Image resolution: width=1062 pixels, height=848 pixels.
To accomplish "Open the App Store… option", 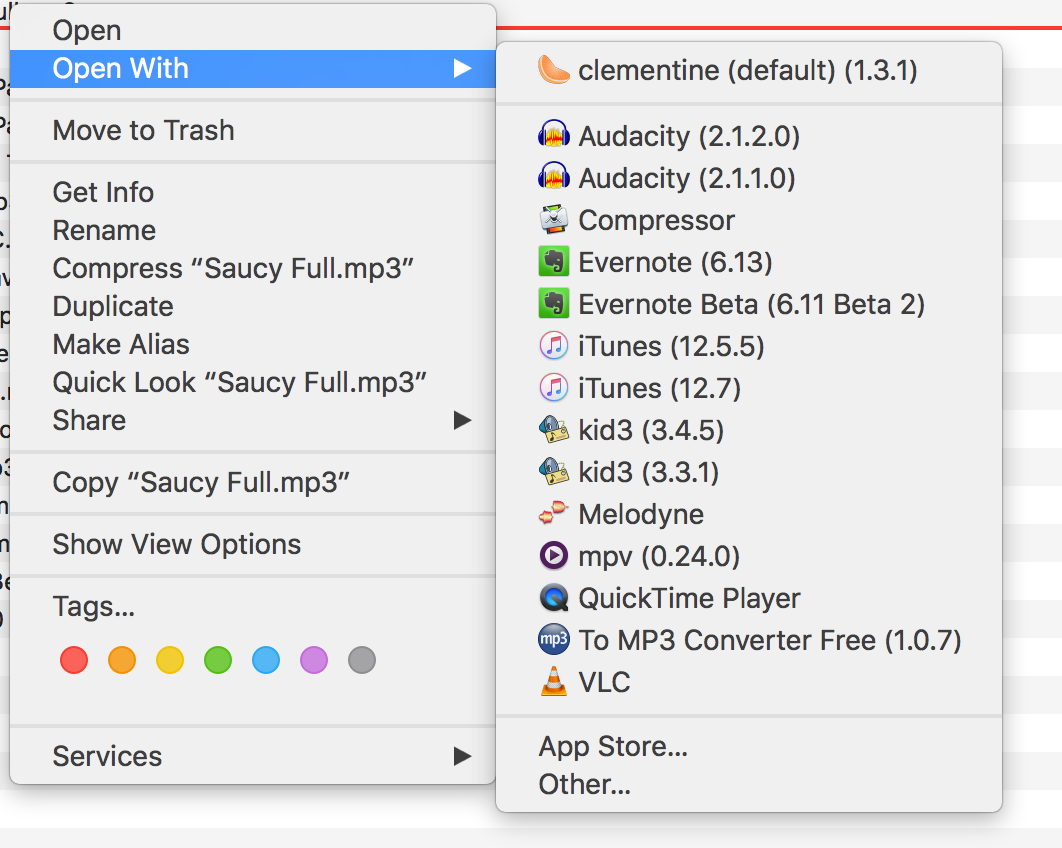I will 613,746.
